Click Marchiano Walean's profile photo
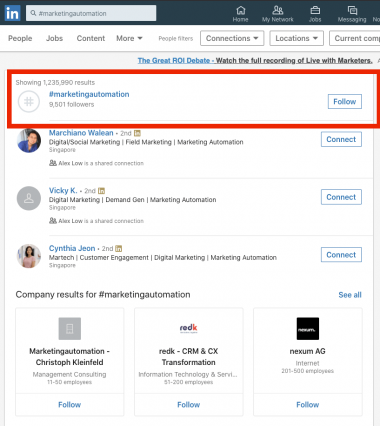380x426 pixels. point(29,141)
